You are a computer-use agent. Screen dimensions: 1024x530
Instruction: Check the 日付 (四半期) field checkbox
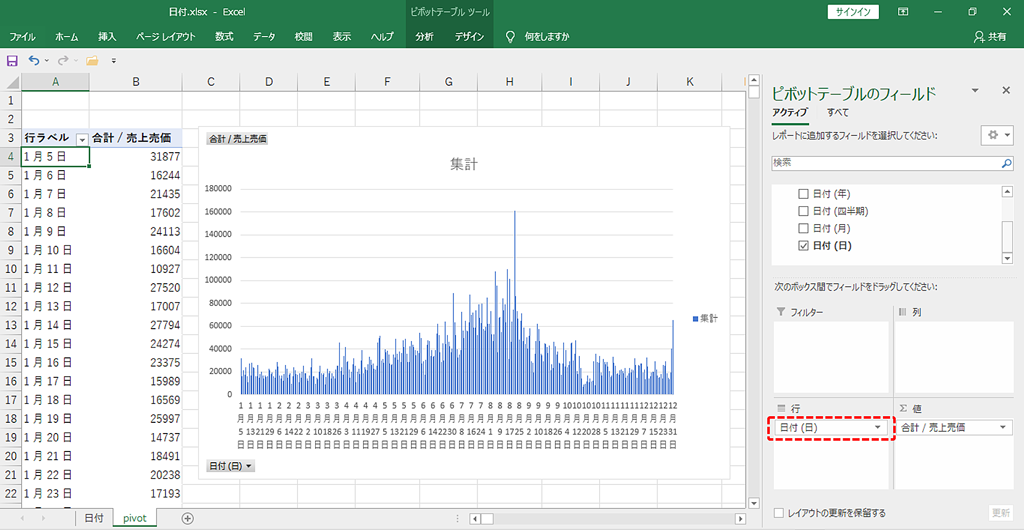coord(804,211)
